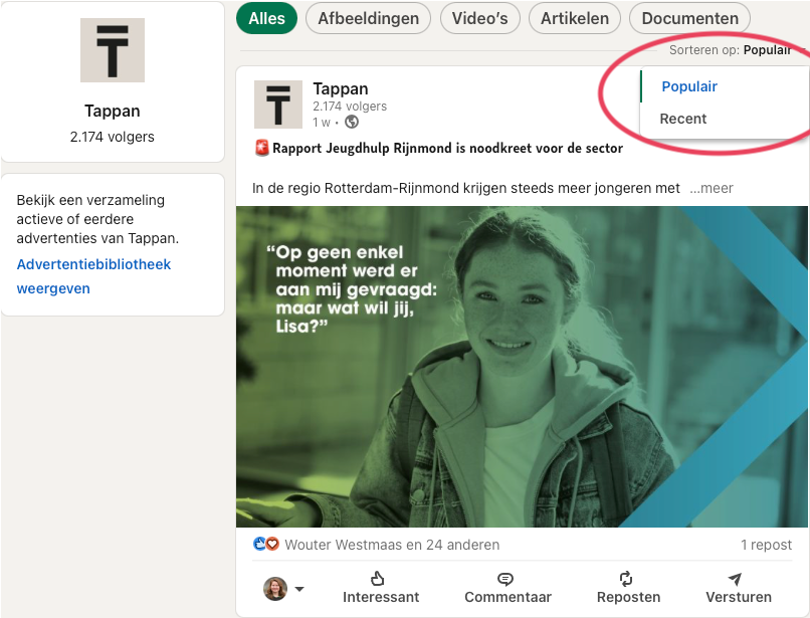Select the Documenten filter chip

coord(689,18)
